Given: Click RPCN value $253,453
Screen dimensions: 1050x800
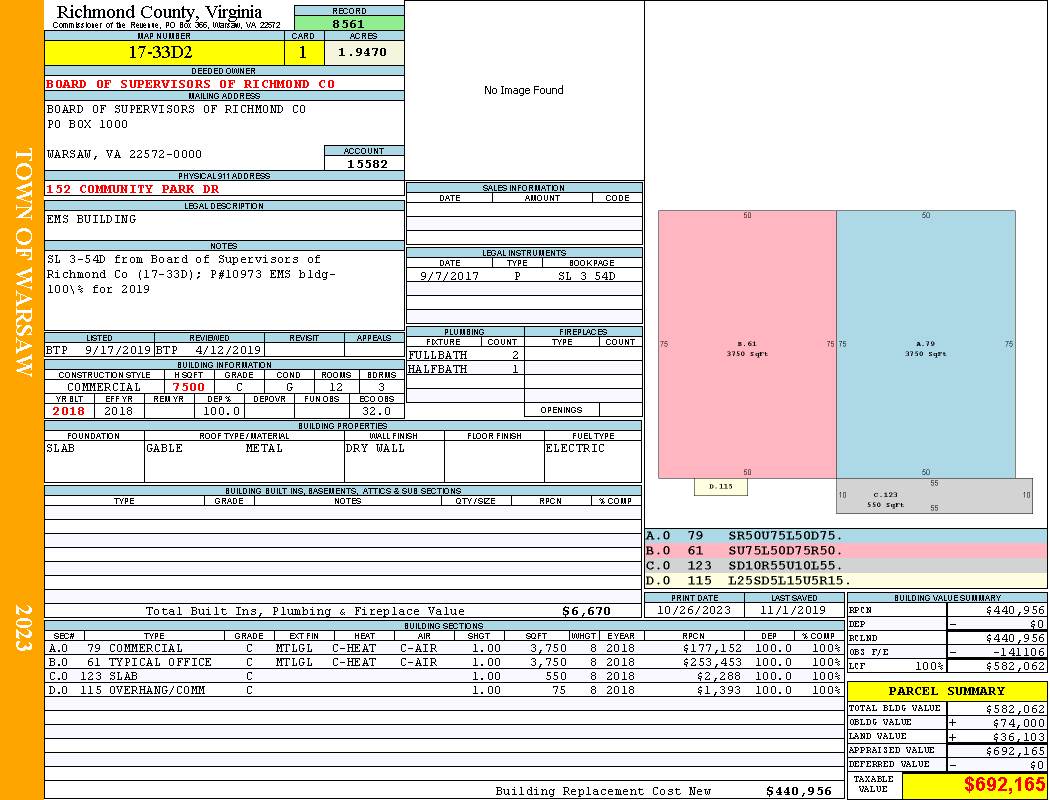Looking at the screenshot, I should point(712,662).
